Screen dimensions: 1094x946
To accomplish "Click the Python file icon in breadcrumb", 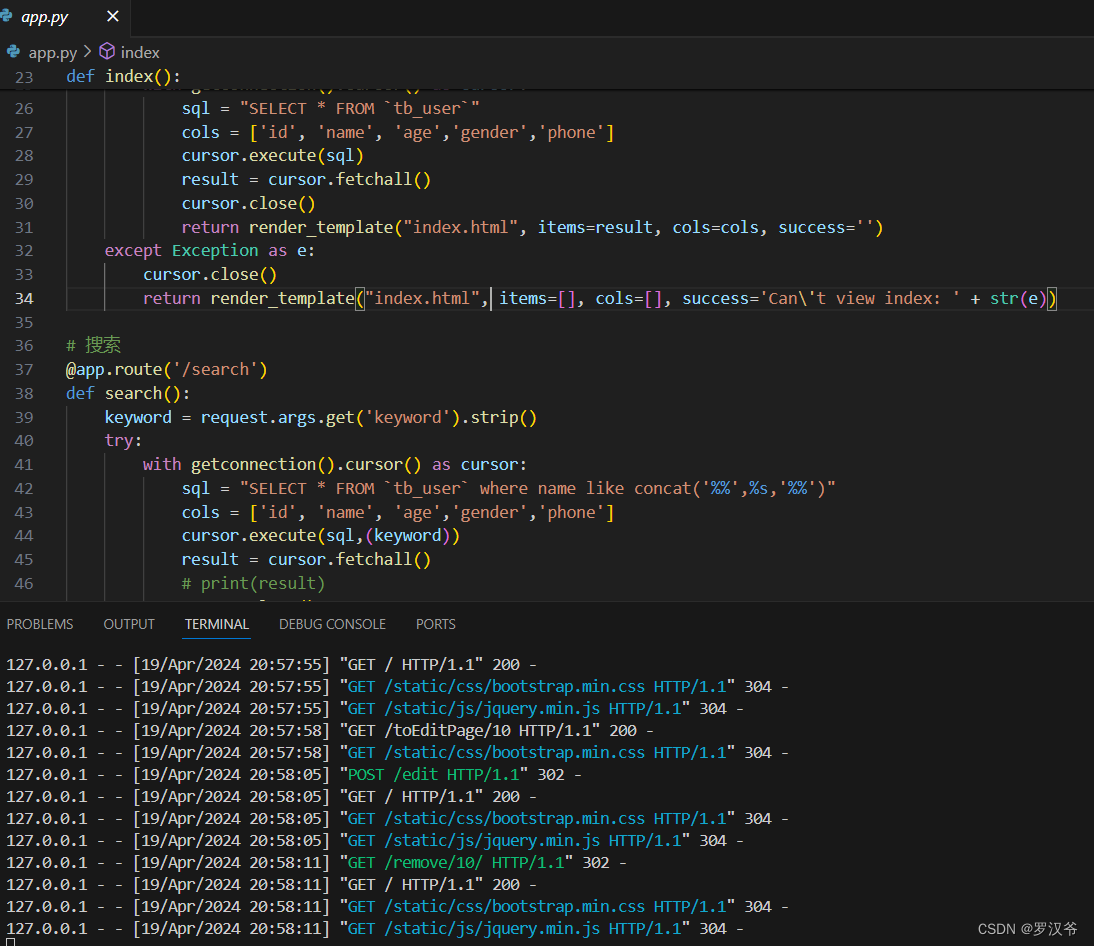I will pyautogui.click(x=13, y=52).
